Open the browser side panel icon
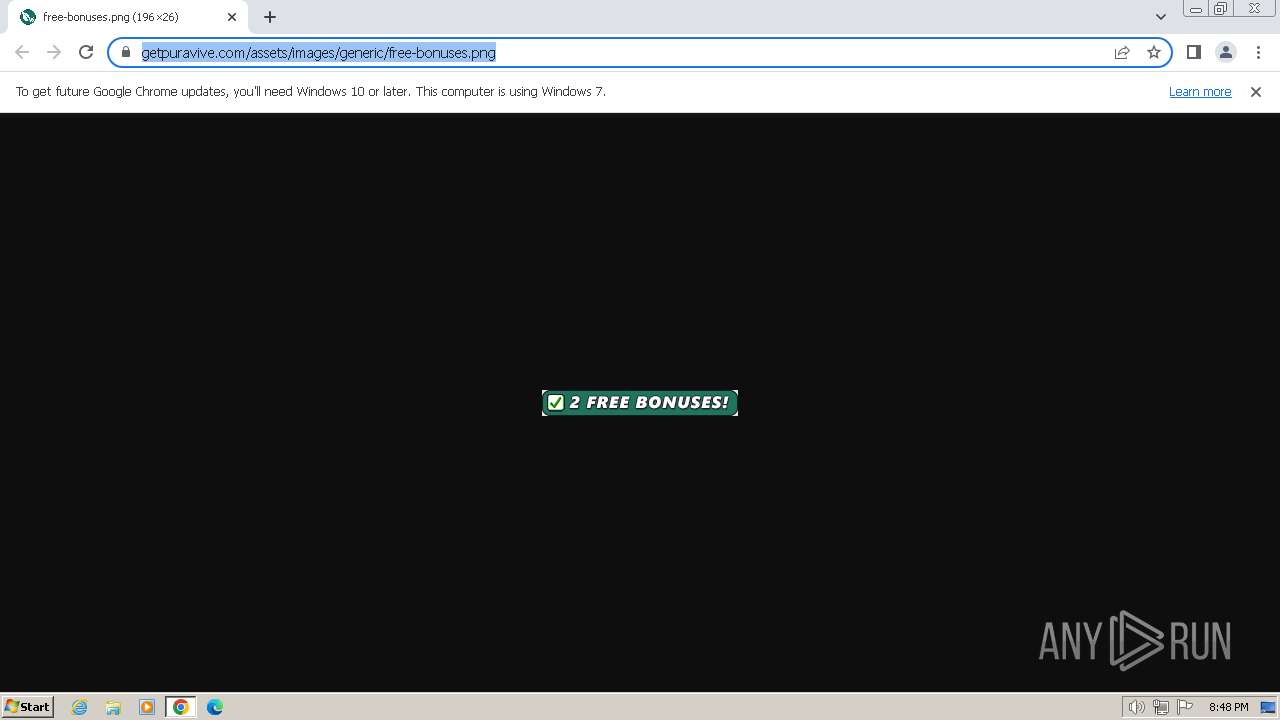The width and height of the screenshot is (1280, 720). pyautogui.click(x=1194, y=52)
